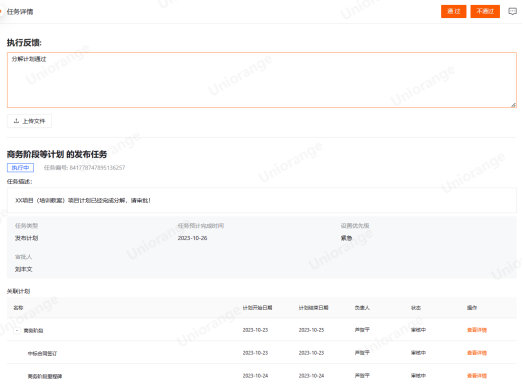Click the 发布计划 task type value

(x=26, y=238)
